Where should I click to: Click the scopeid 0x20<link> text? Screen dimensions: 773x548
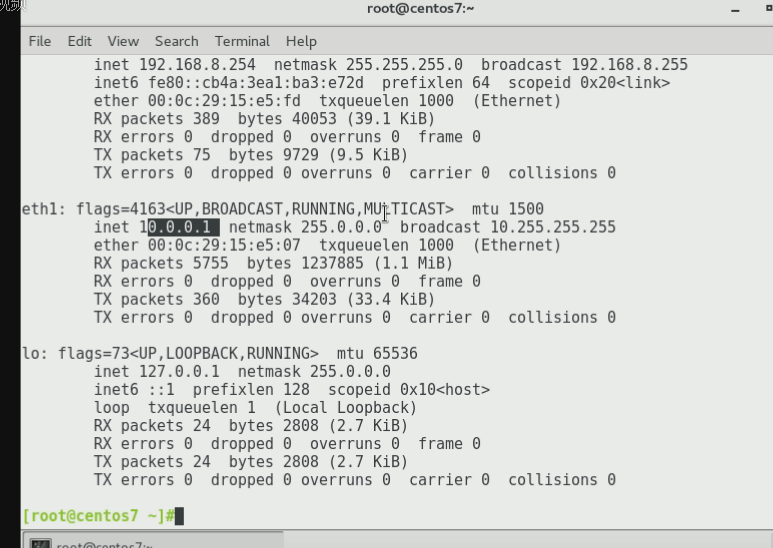tap(589, 83)
